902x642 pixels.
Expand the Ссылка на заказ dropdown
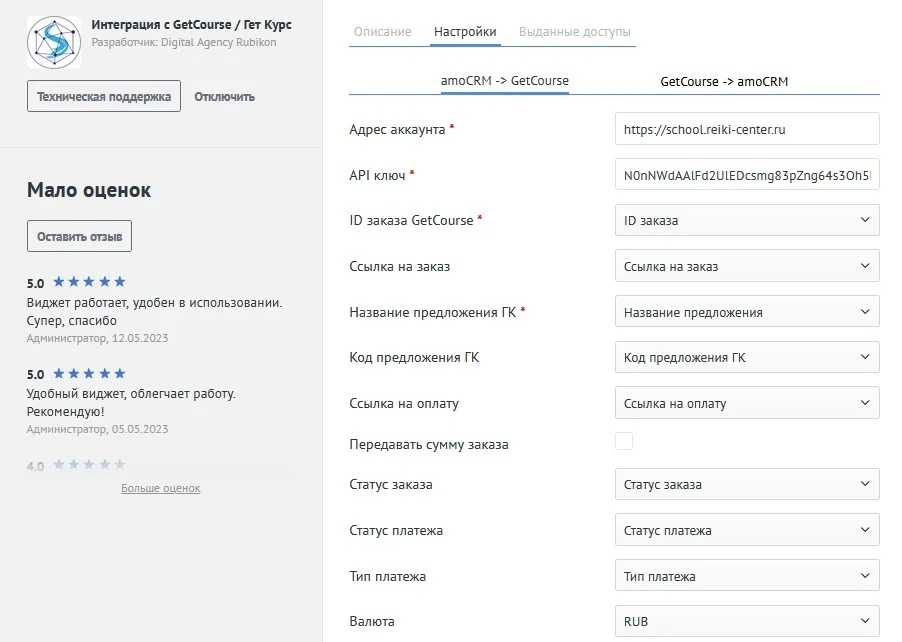click(746, 265)
